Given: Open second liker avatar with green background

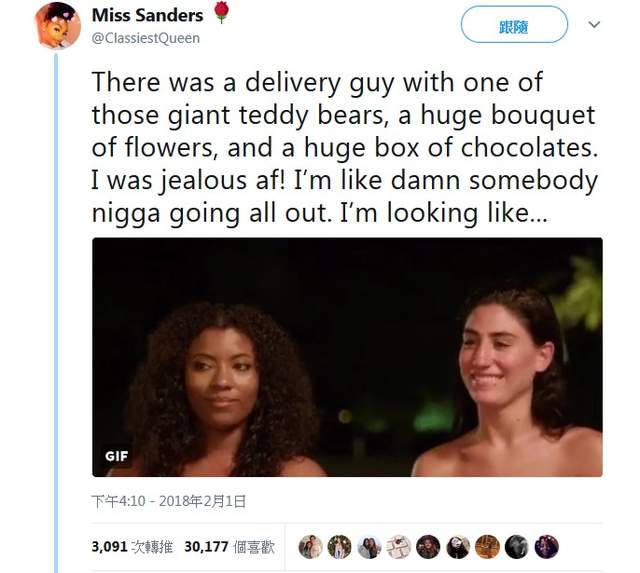Looking at the screenshot, I should click(340, 546).
